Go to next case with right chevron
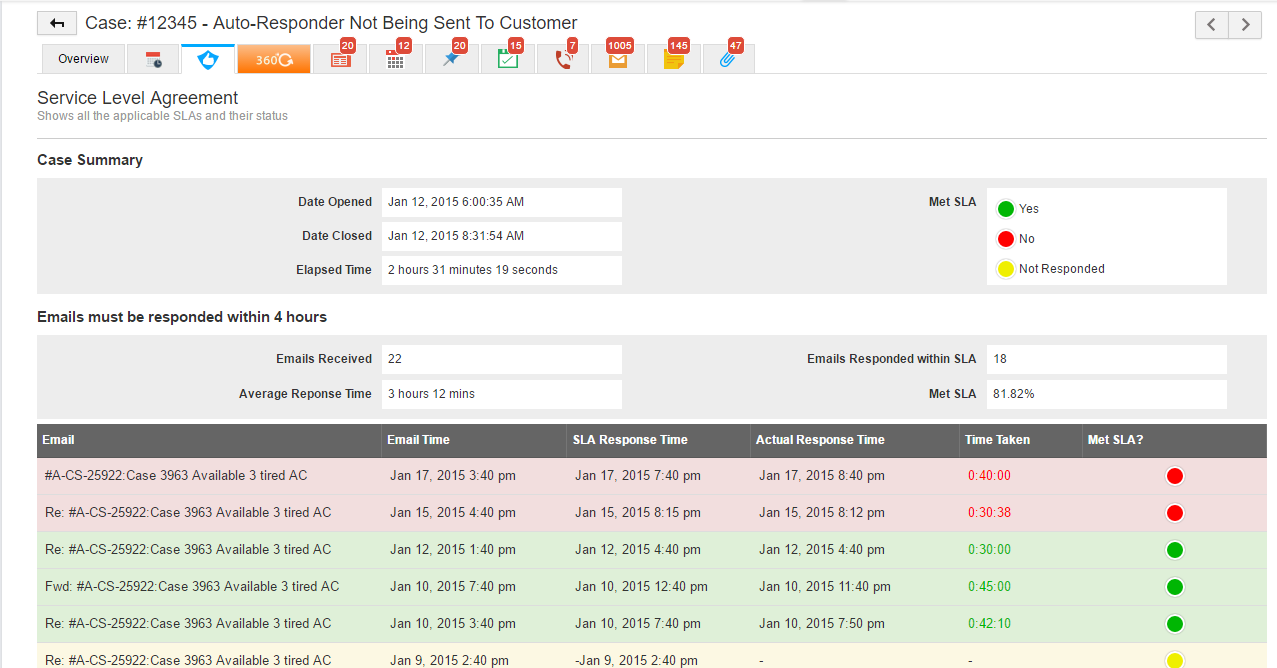Viewport: 1277px width, 668px height. 1245,25
